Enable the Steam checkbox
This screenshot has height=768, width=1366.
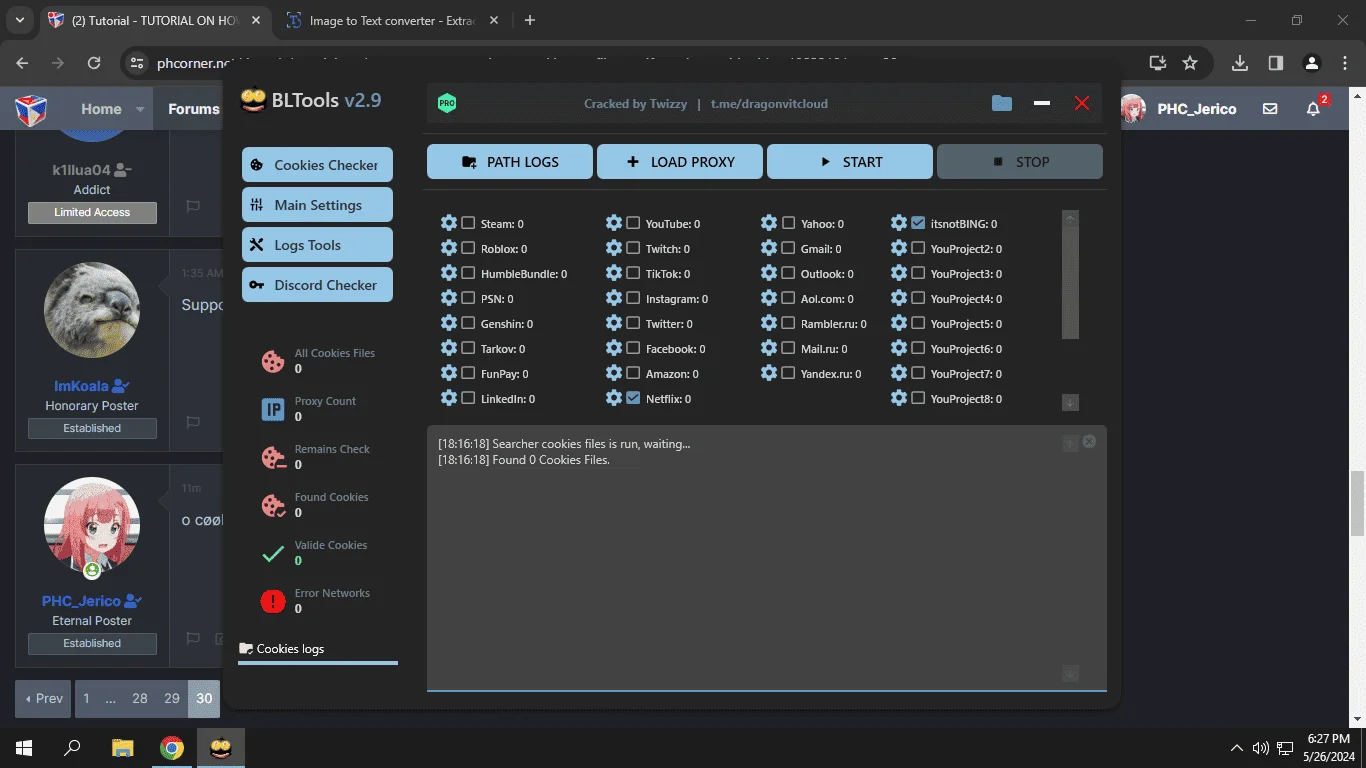pos(468,223)
